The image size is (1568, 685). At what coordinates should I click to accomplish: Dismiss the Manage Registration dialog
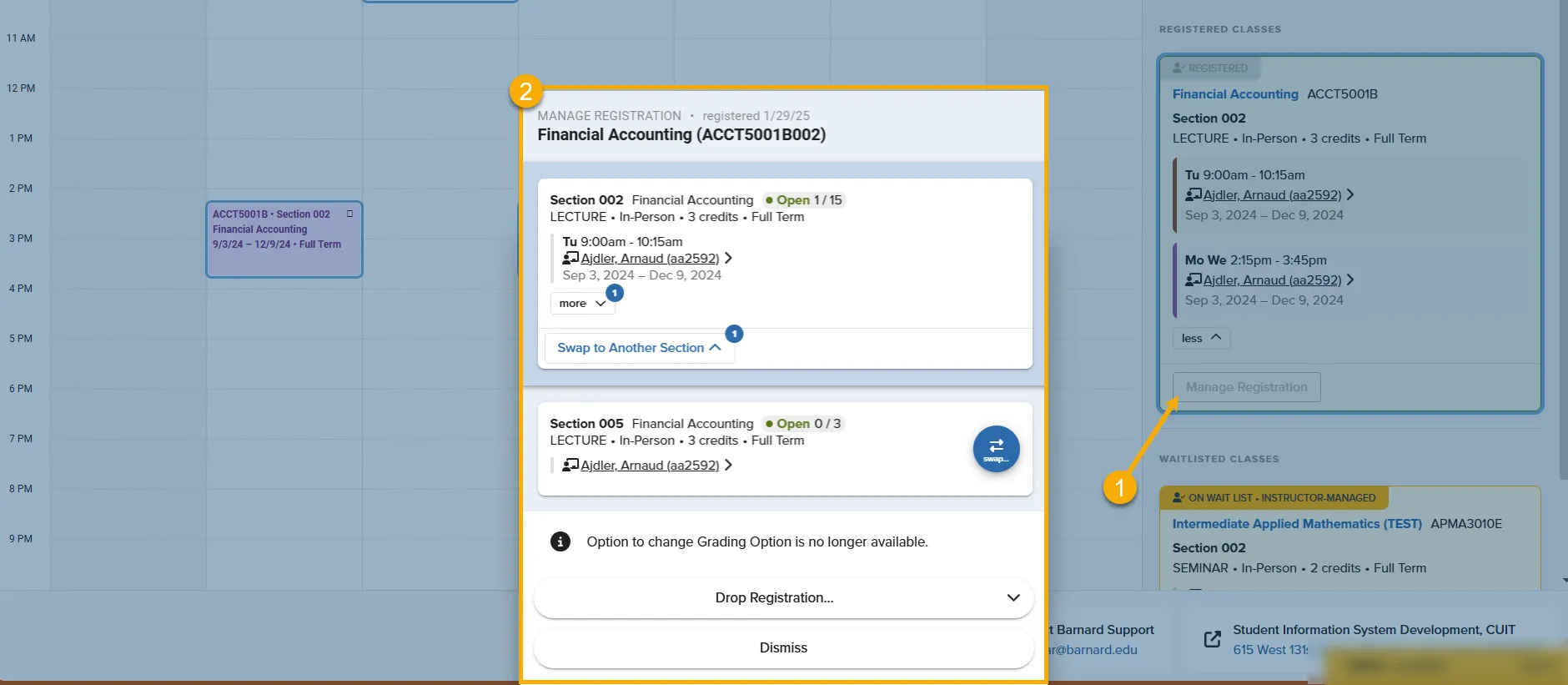(783, 647)
